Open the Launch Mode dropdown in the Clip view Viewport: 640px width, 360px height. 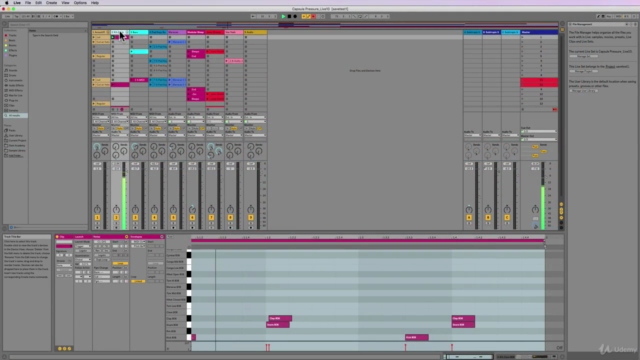tap(83, 246)
